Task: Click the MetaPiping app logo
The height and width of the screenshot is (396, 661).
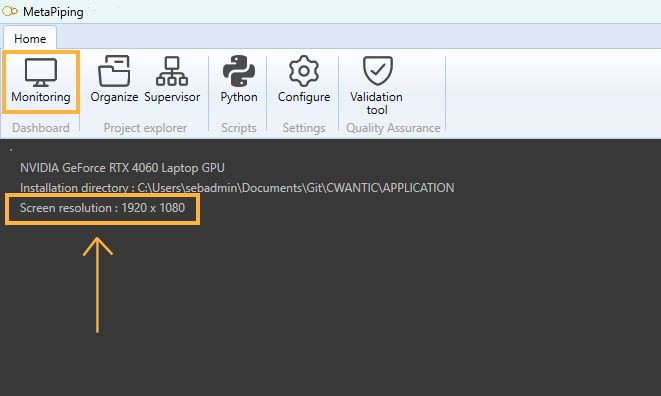Action: 10,11
